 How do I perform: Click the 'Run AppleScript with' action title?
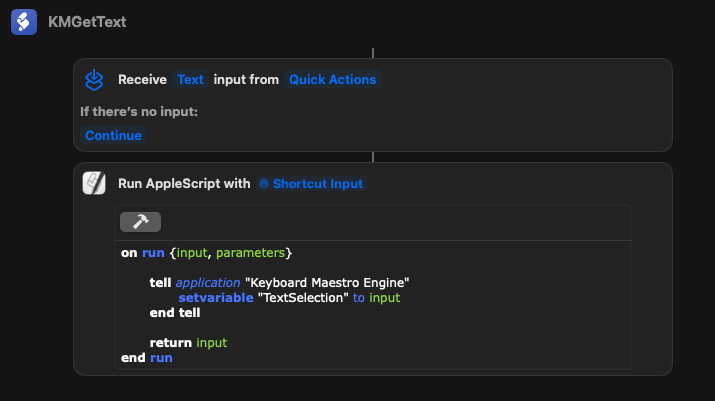184,183
